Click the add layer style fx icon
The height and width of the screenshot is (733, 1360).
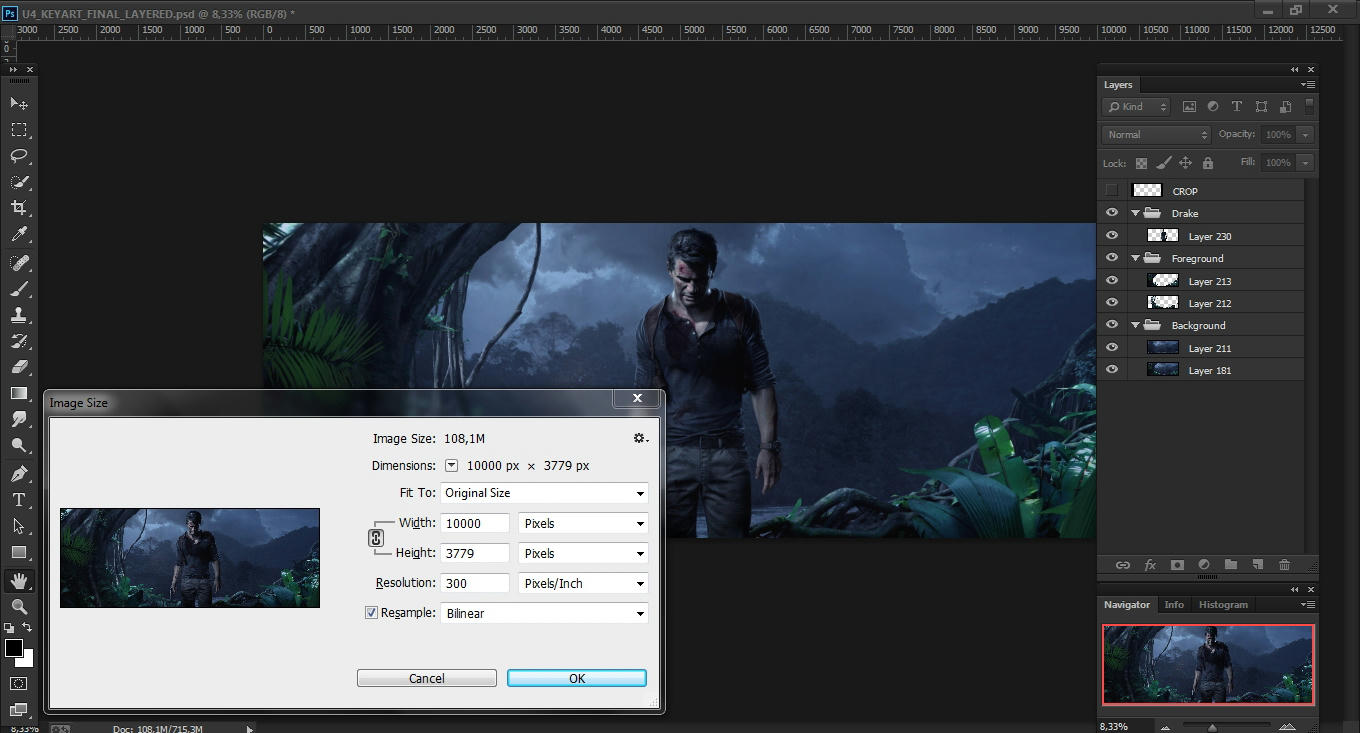point(1150,565)
